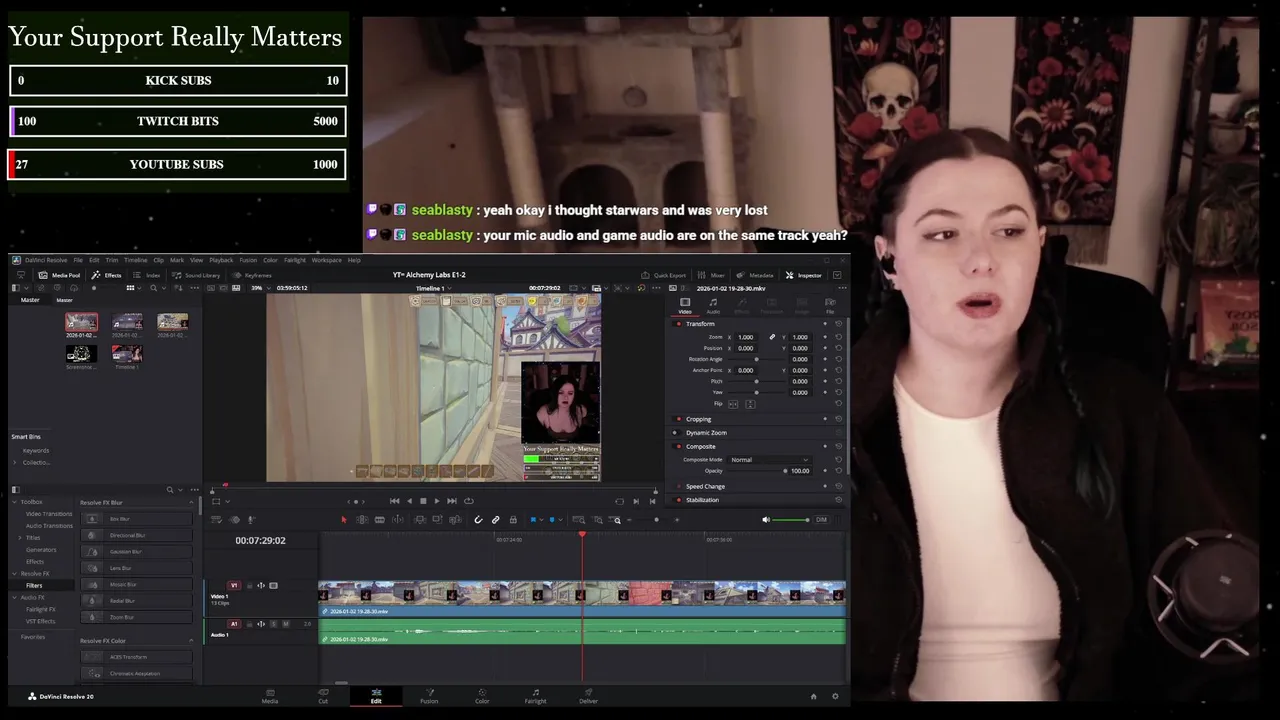Collapse the Resolve FX tree group
The image size is (1280, 720).
[15, 574]
